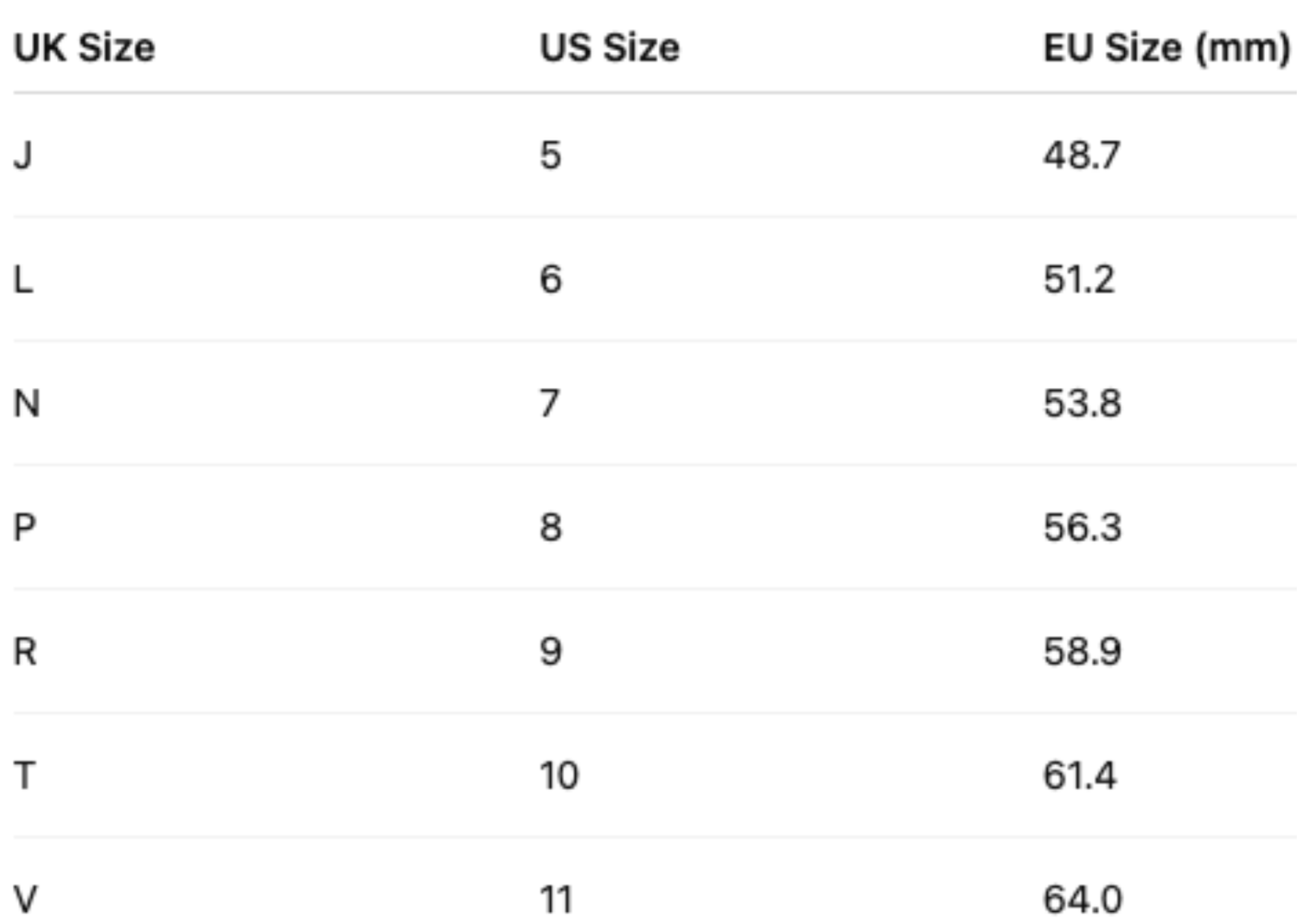Select UK size N cell
Image resolution: width=1297 pixels, height=924 pixels.
tap(27, 404)
